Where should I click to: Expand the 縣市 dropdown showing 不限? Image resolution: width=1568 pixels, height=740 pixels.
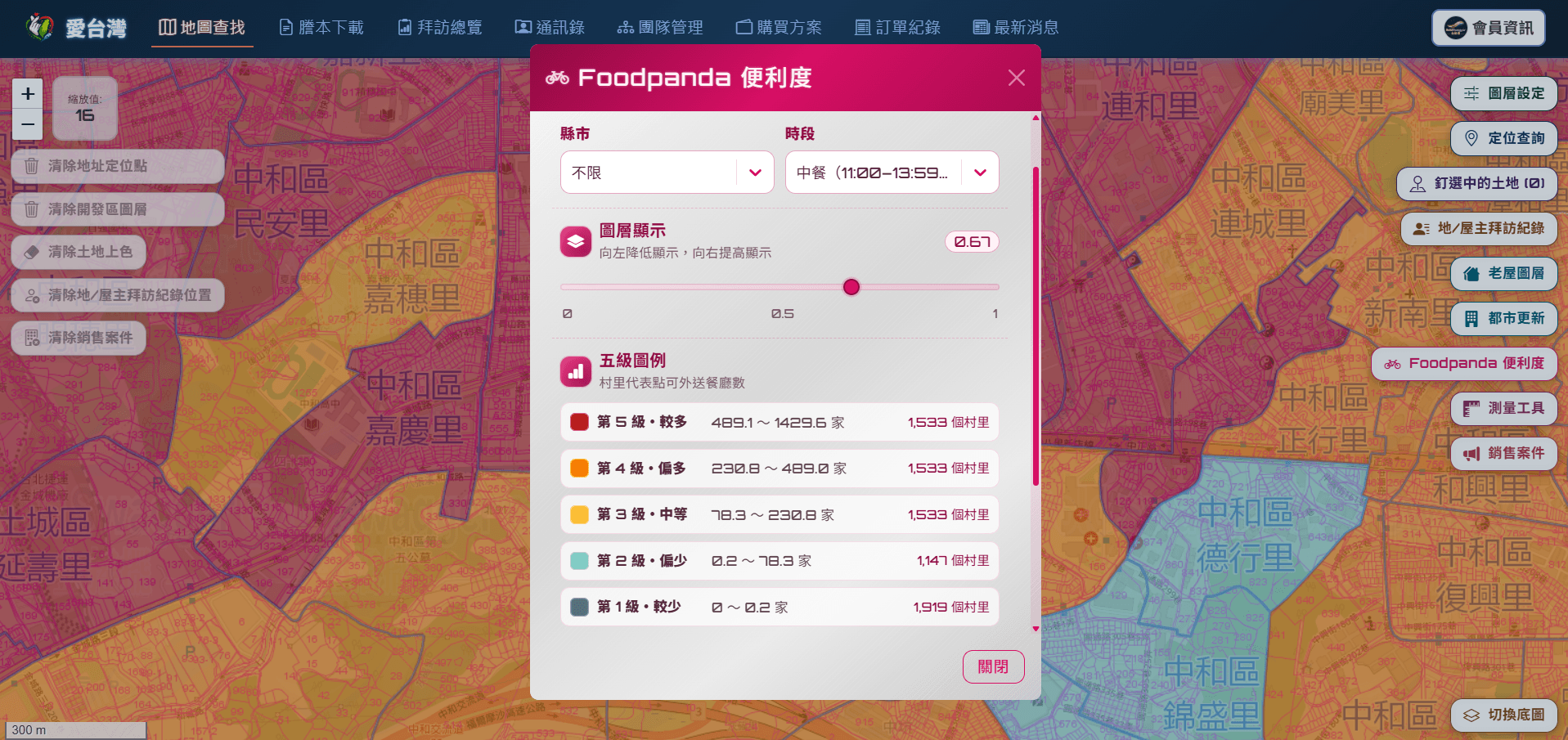pyautogui.click(x=667, y=173)
